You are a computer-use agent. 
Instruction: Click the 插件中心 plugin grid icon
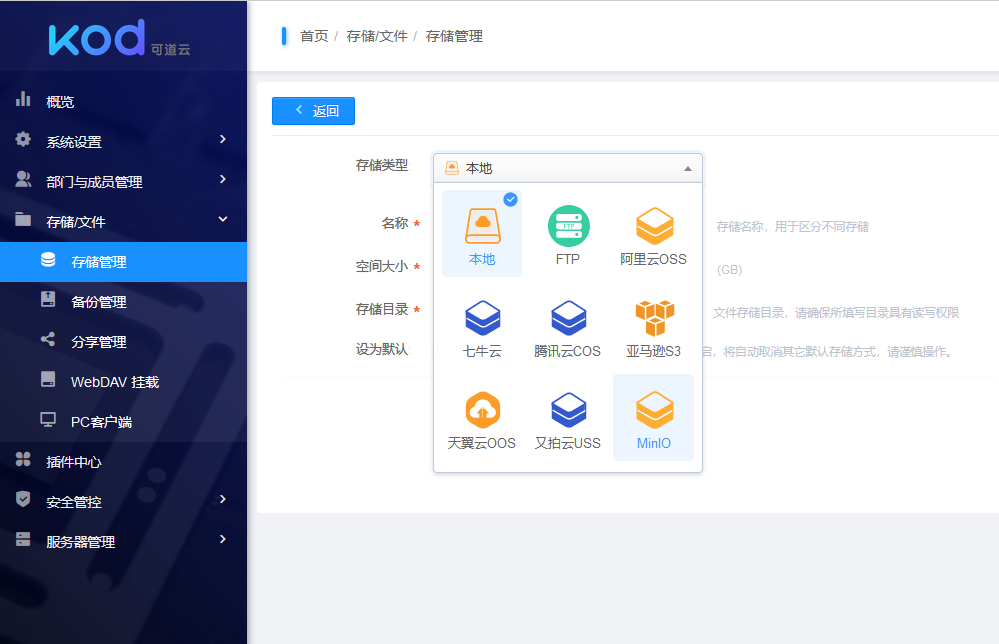pos(23,459)
